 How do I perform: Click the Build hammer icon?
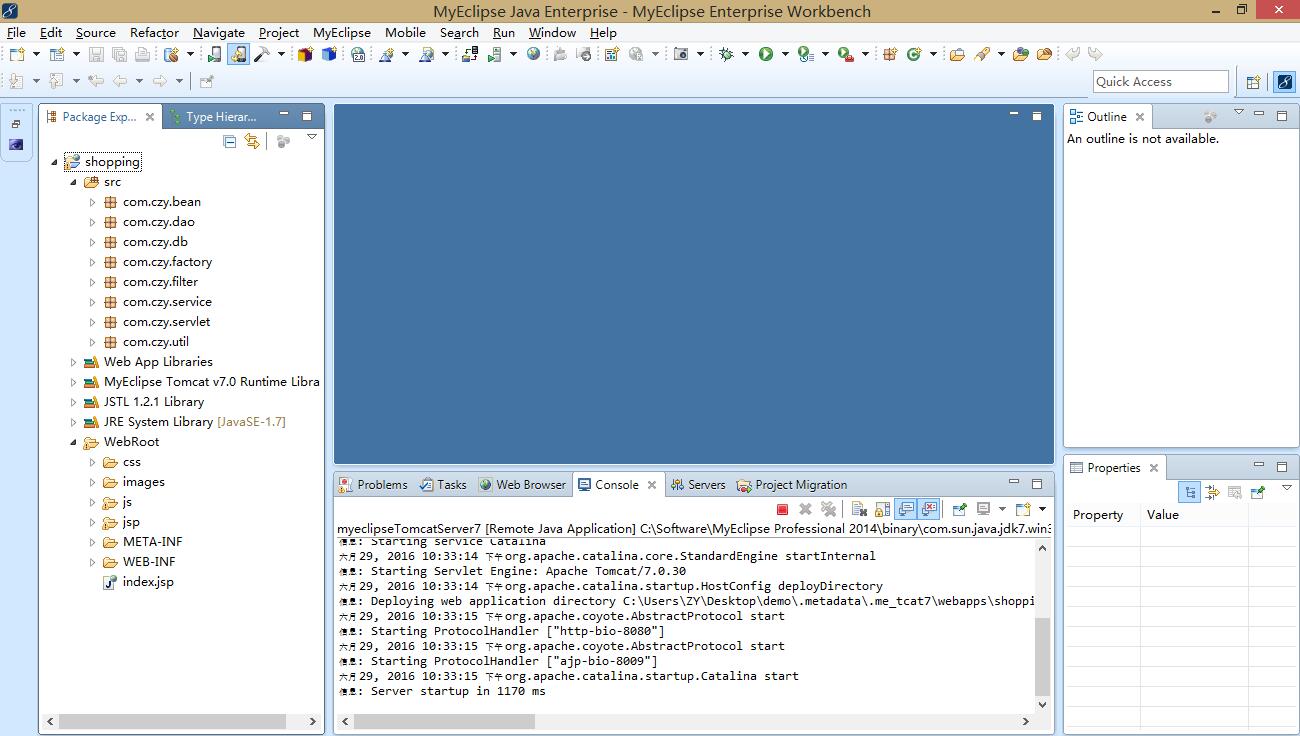tap(262, 54)
